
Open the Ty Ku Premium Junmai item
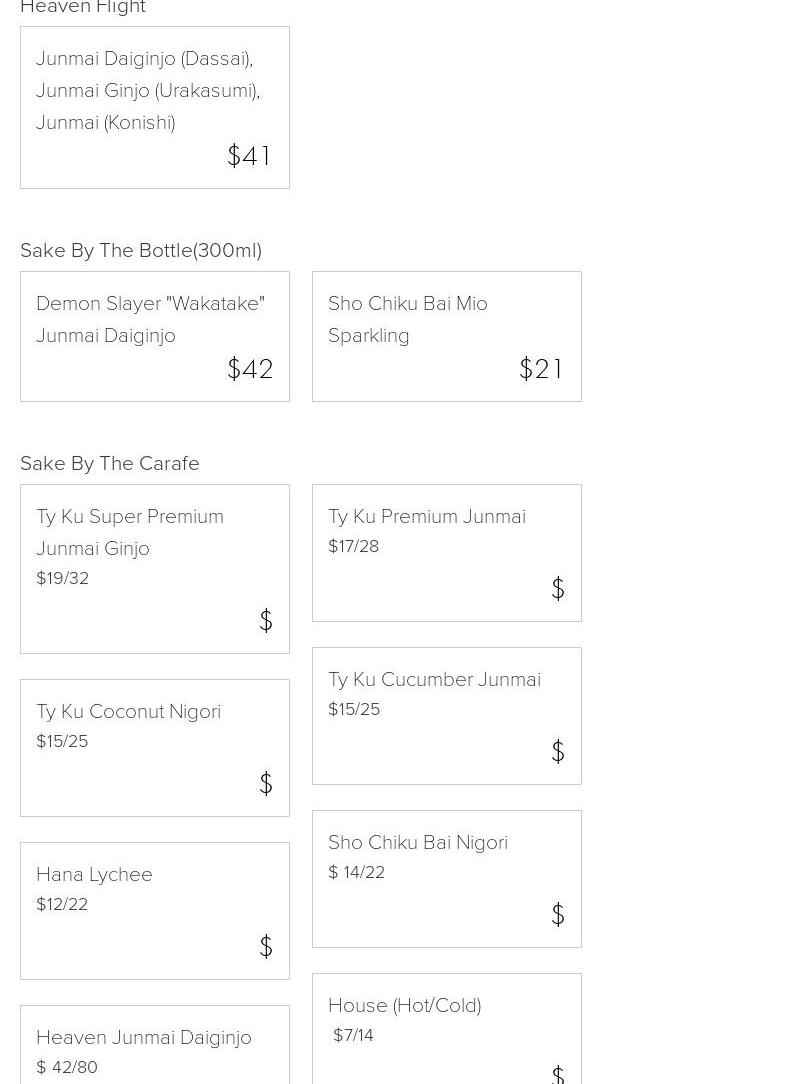(x=427, y=516)
